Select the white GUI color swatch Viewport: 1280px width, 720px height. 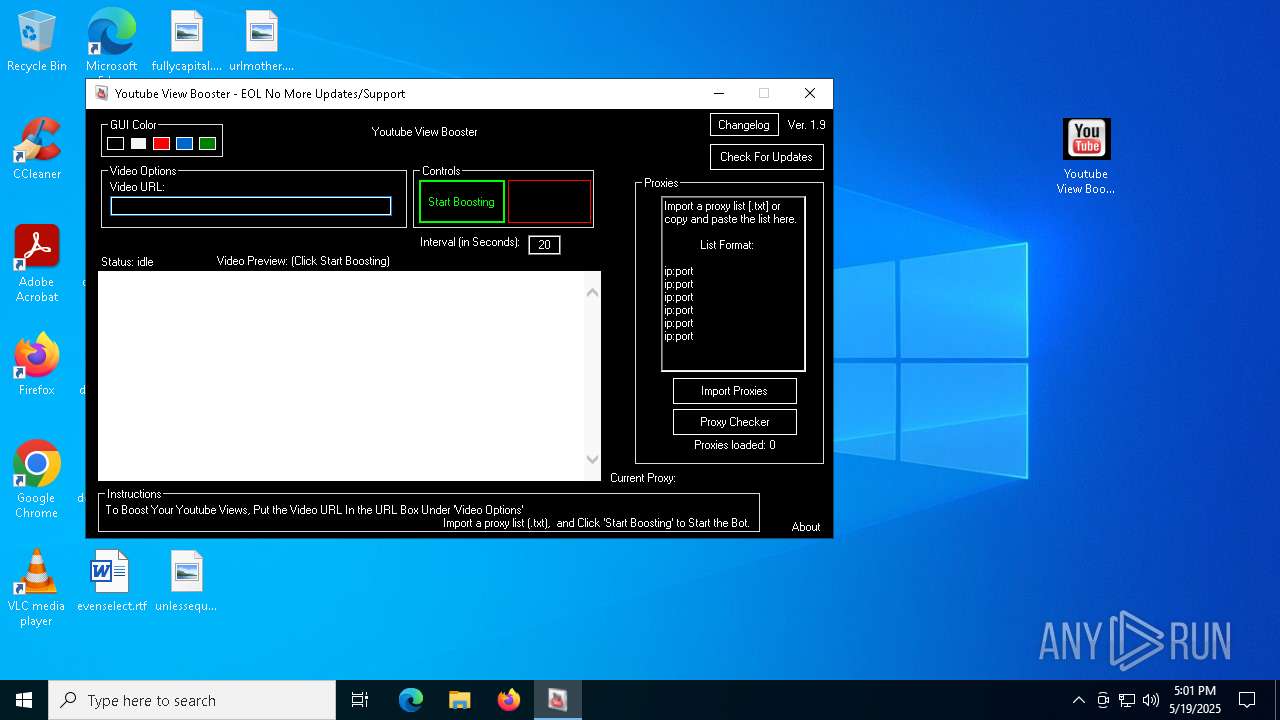click(139, 144)
